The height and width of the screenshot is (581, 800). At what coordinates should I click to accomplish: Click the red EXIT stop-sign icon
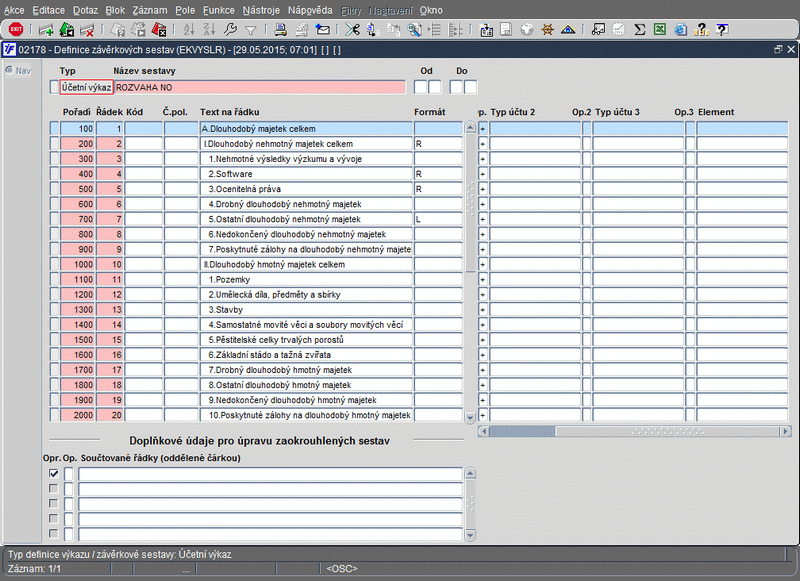coord(16,30)
